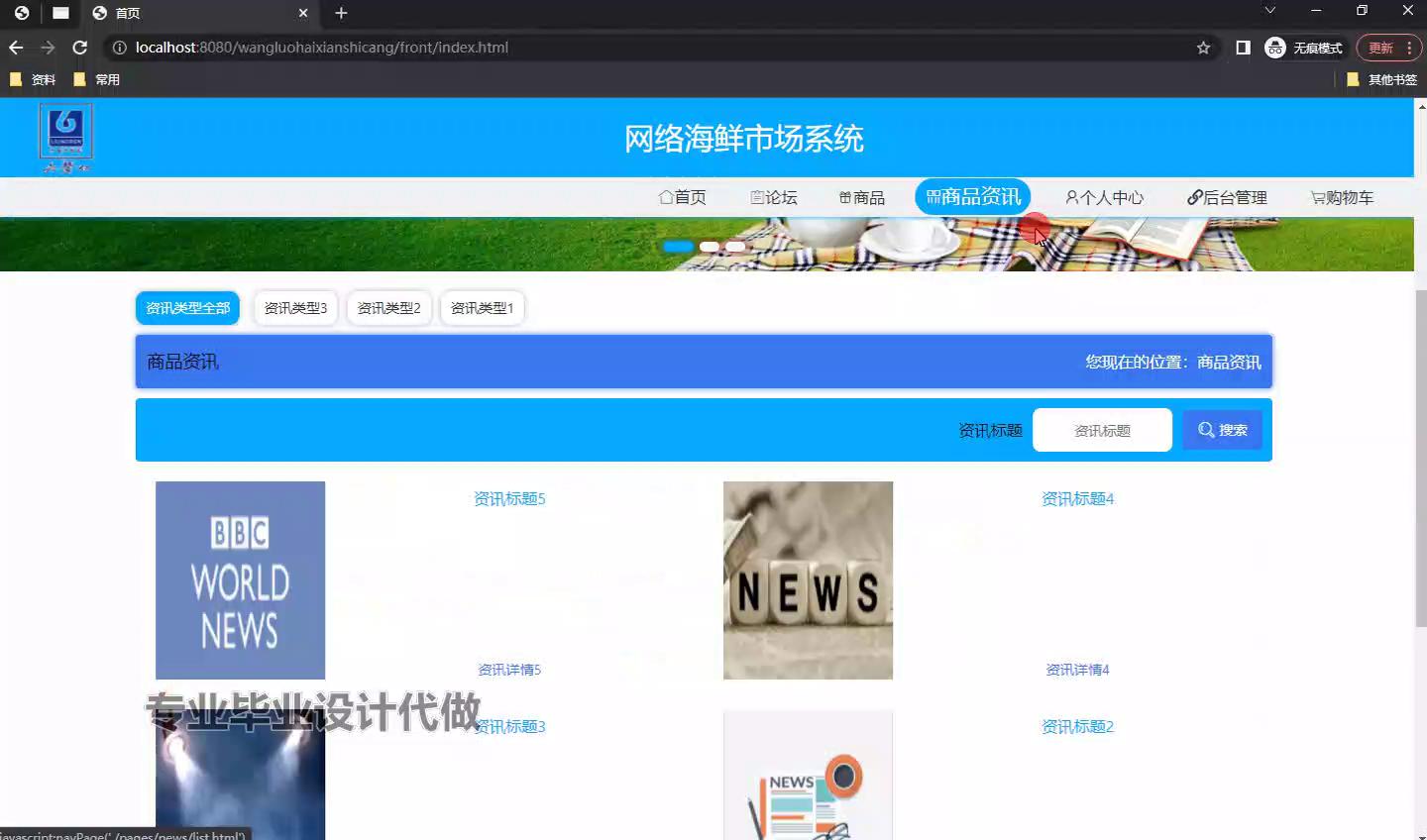Reload the page with refresh icon
This screenshot has width=1427, height=840.
(x=80, y=48)
